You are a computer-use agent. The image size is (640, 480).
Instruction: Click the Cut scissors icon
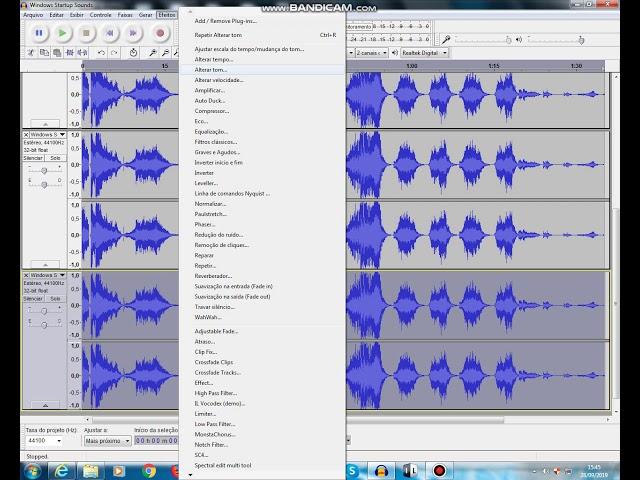click(31, 53)
